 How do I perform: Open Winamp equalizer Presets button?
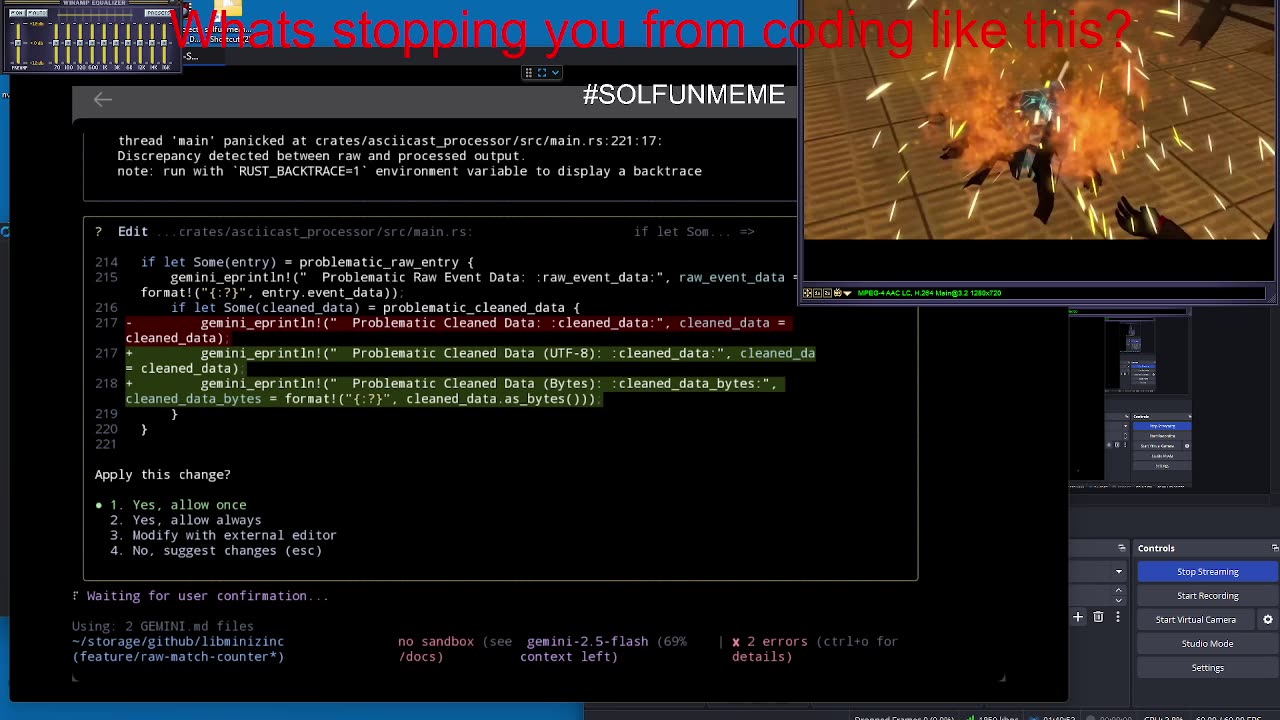[158, 13]
